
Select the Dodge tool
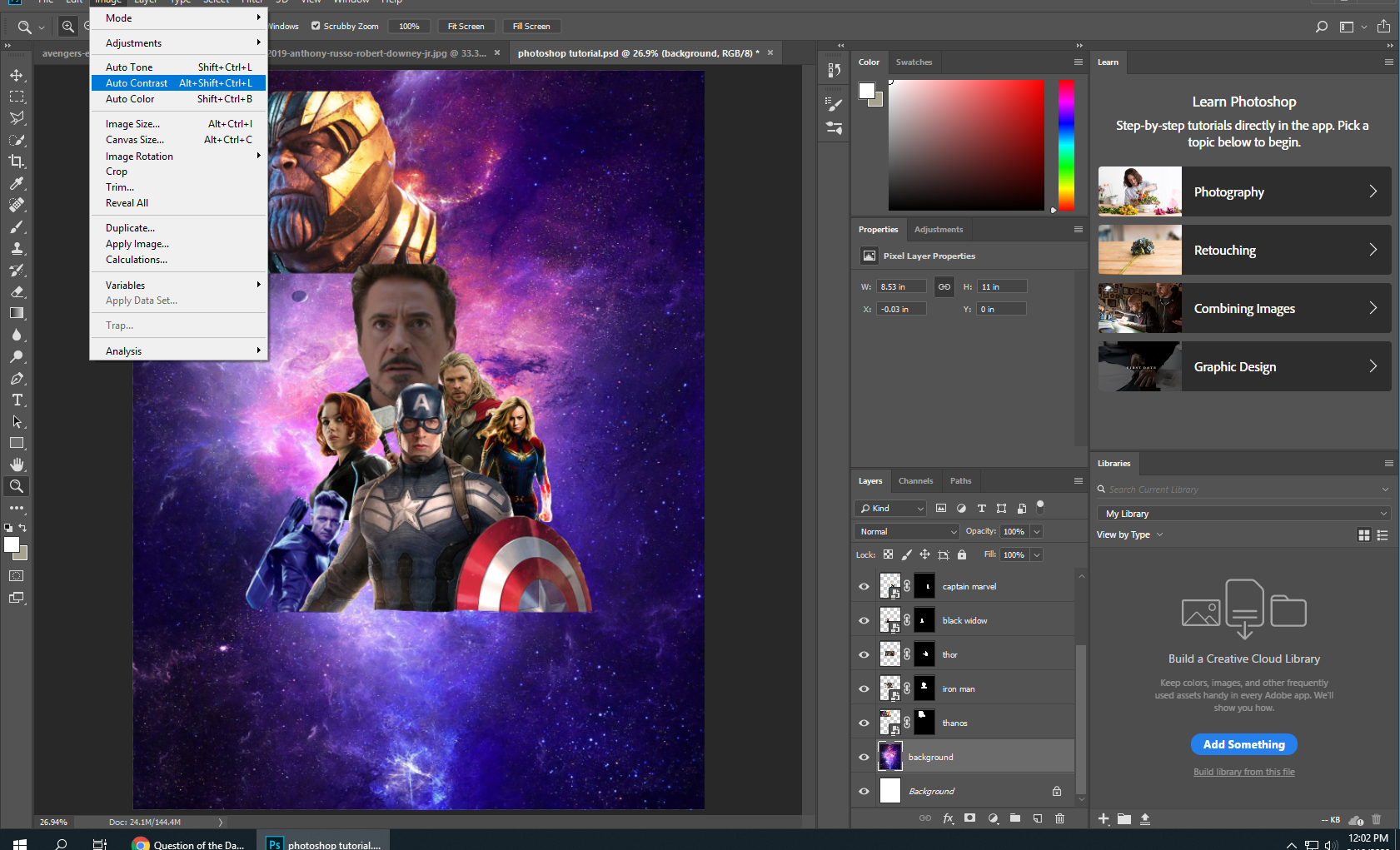(17, 356)
